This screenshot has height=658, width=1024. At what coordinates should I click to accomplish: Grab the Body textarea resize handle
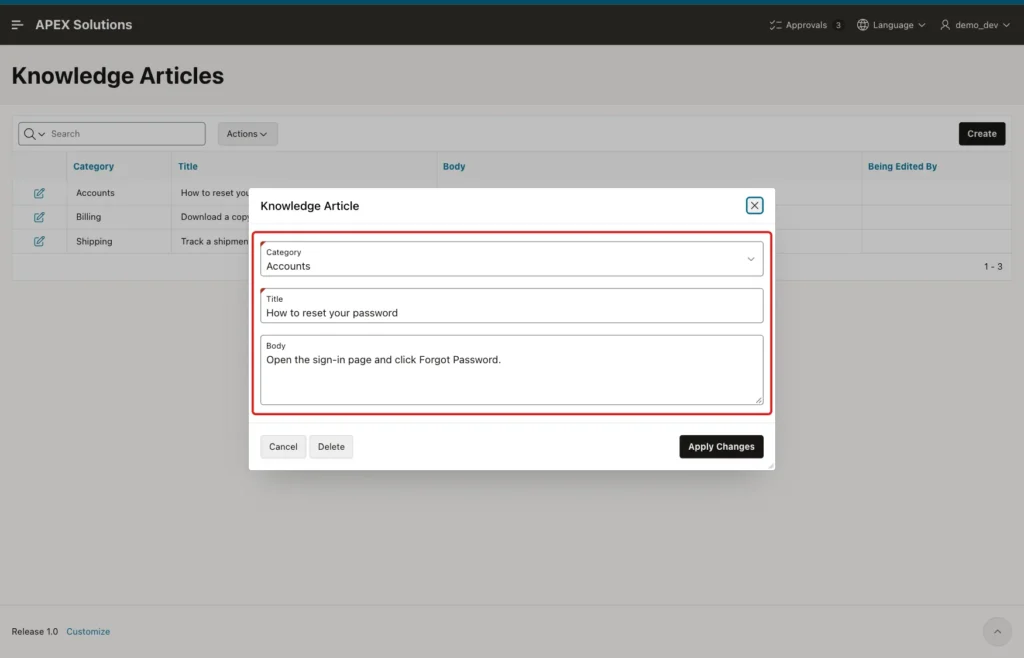tap(758, 400)
